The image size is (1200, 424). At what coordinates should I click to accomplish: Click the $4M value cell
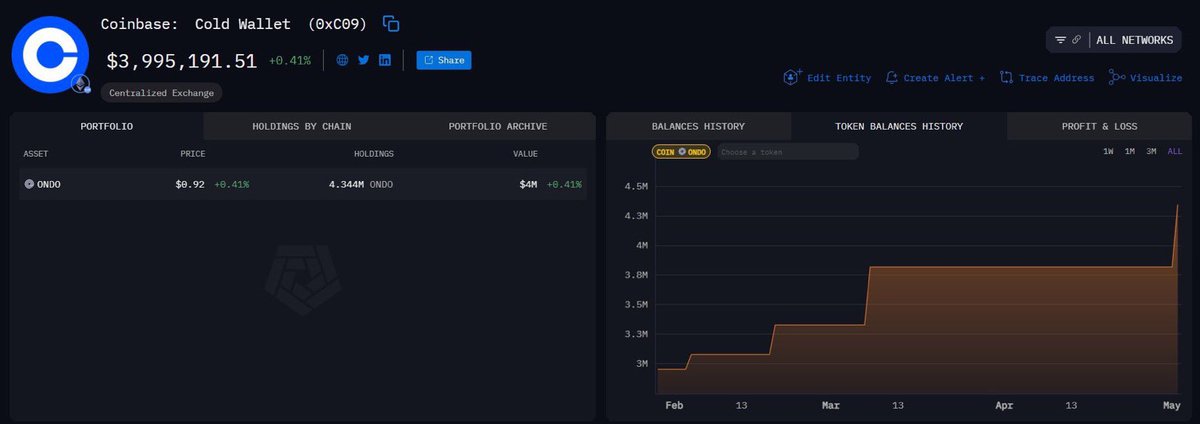pos(528,184)
